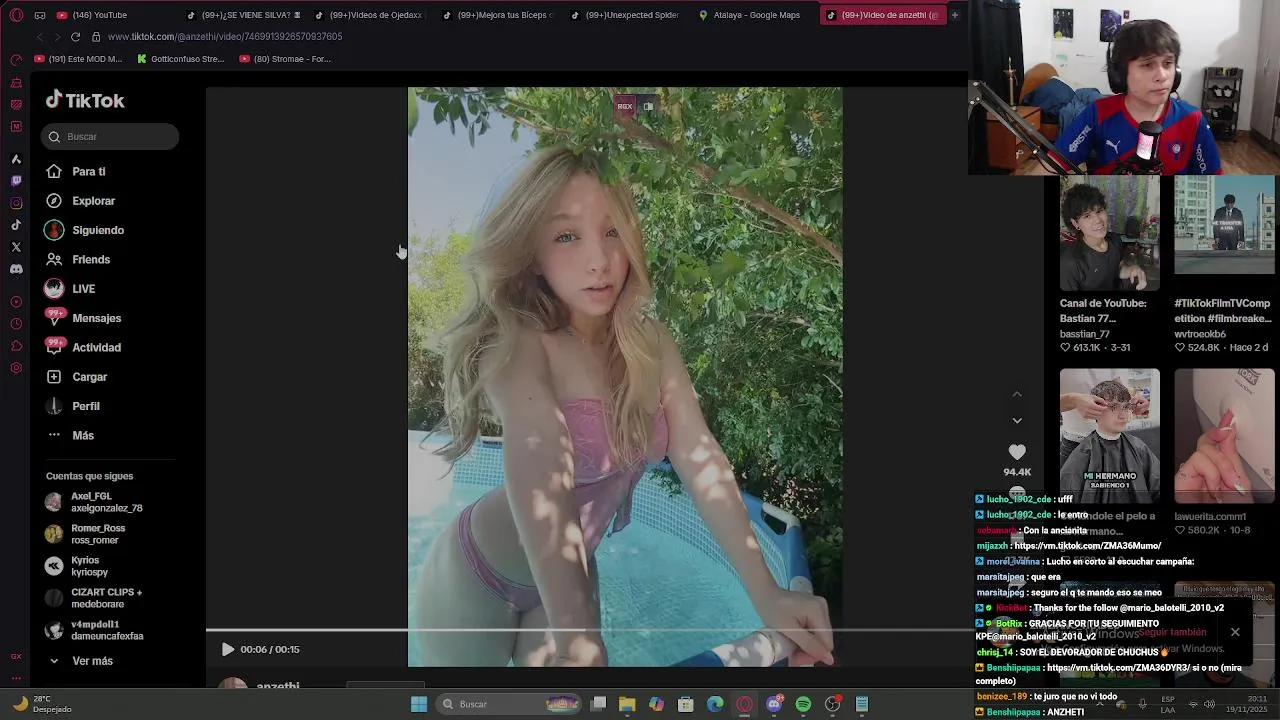Open TikTok in Opera sidebar
This screenshot has width=1280, height=720.
[x=16, y=225]
